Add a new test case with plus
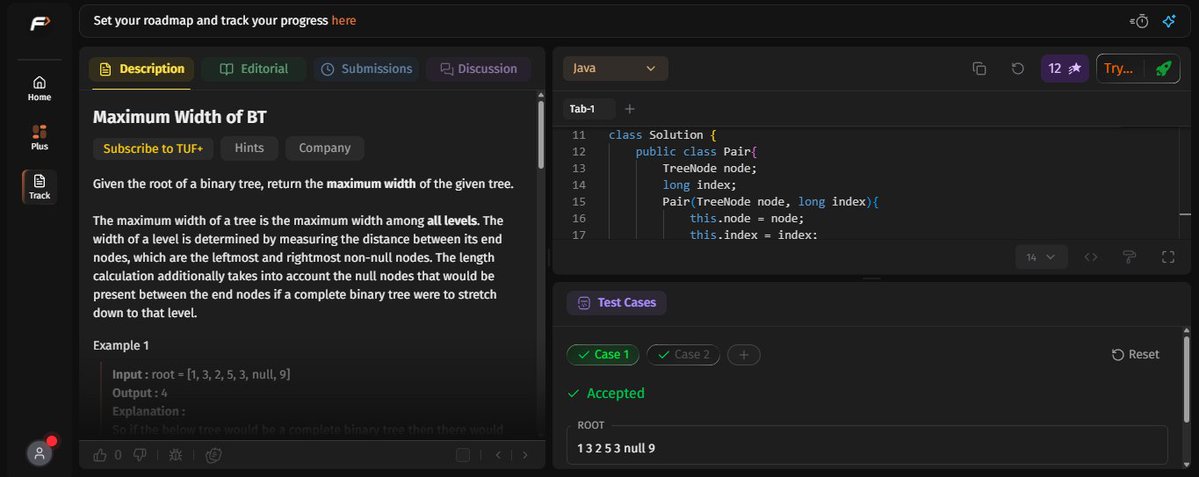Image resolution: width=1199 pixels, height=477 pixels. (743, 355)
